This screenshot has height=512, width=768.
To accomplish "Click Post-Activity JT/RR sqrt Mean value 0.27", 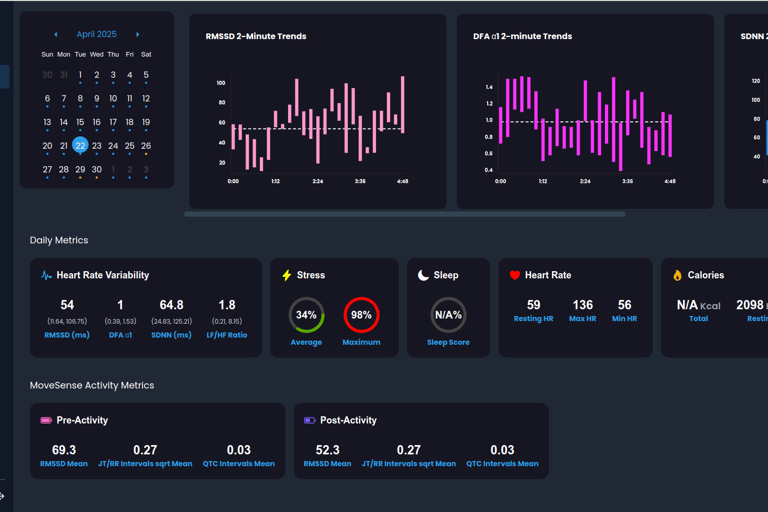I will tap(409, 450).
